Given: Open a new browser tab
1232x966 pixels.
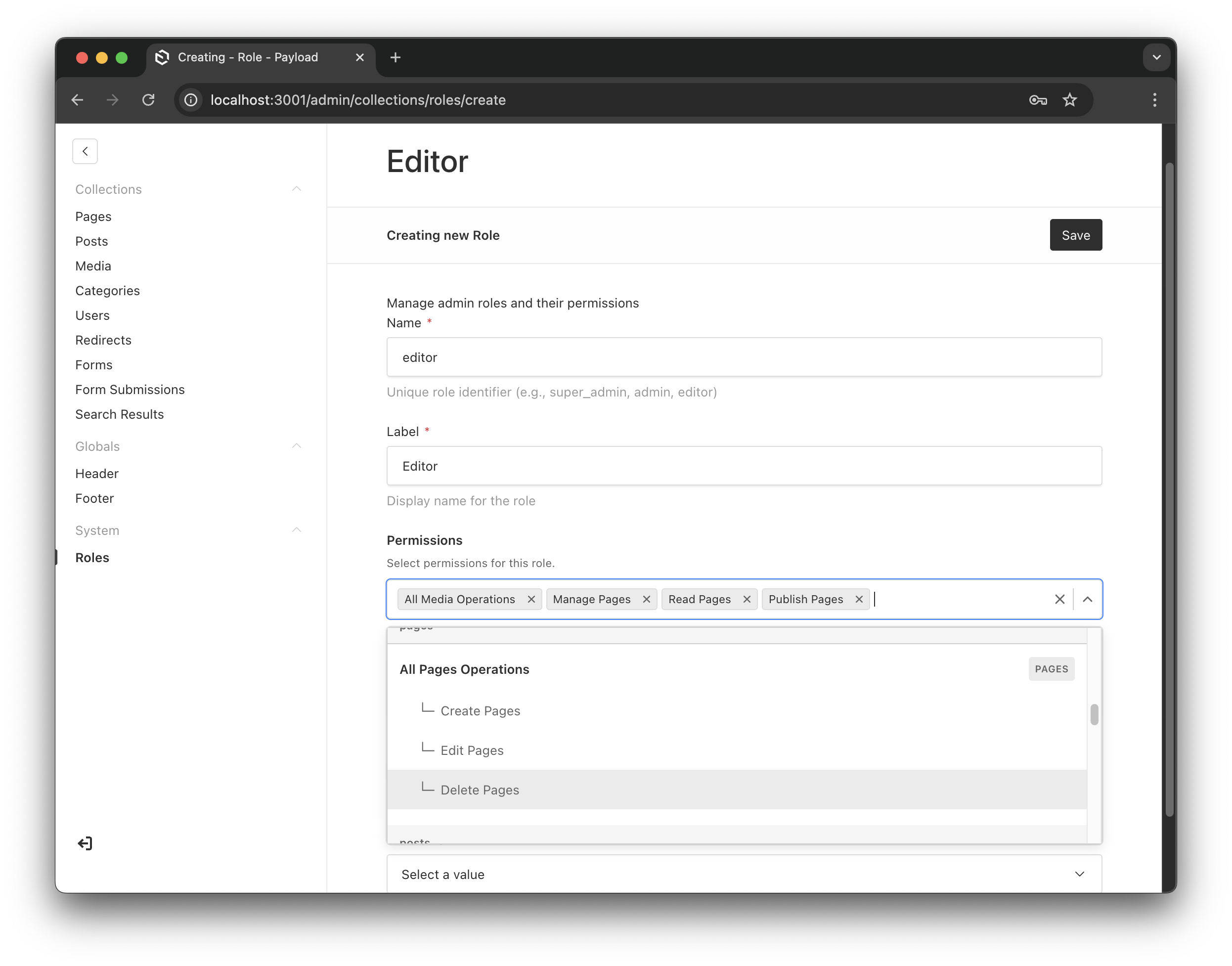Looking at the screenshot, I should (x=396, y=57).
